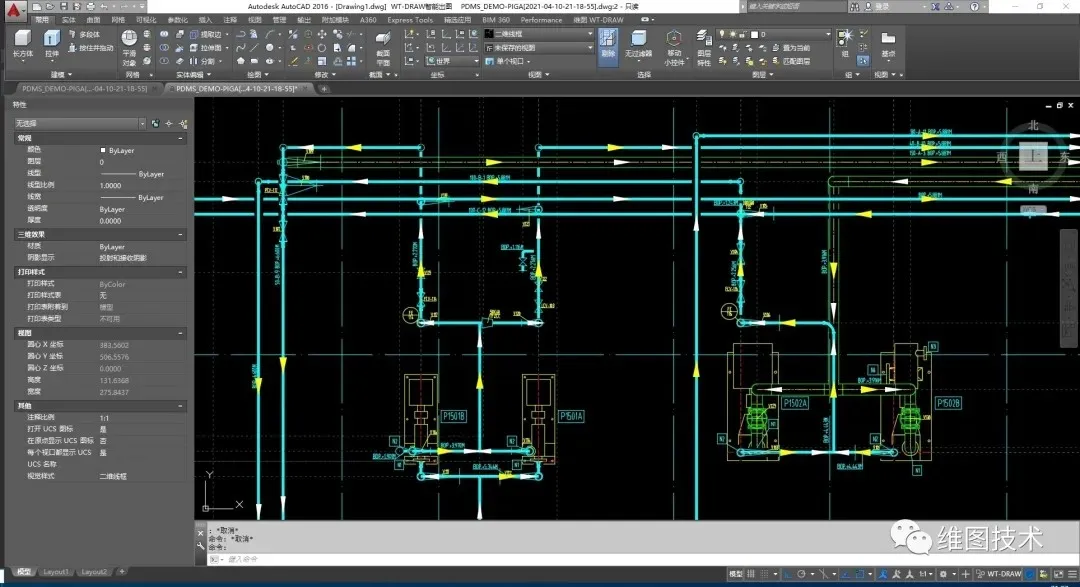Click the Undo arrow in quick access toolbar
This screenshot has width=1080, height=587.
104,6
